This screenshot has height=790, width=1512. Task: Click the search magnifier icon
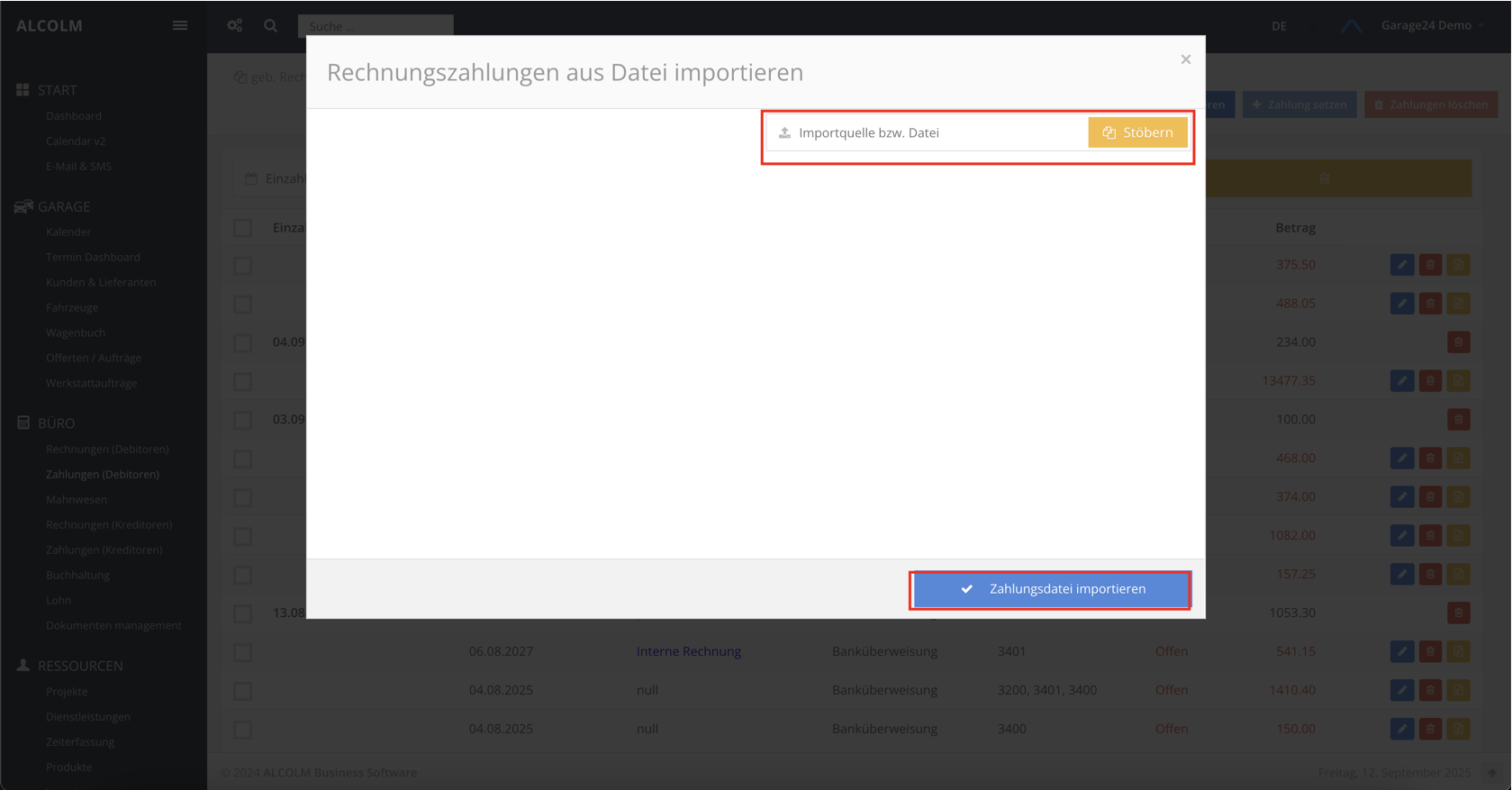pyautogui.click(x=270, y=25)
